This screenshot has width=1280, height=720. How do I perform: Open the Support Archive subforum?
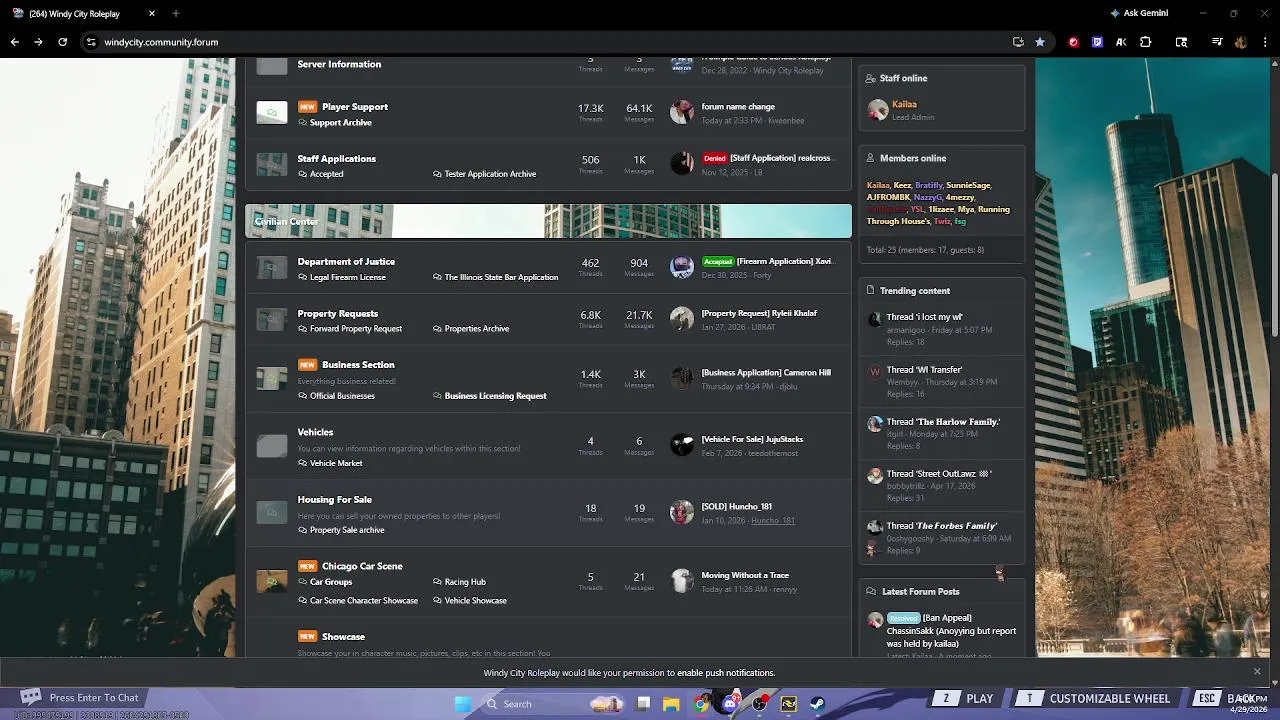pyautogui.click(x=340, y=123)
